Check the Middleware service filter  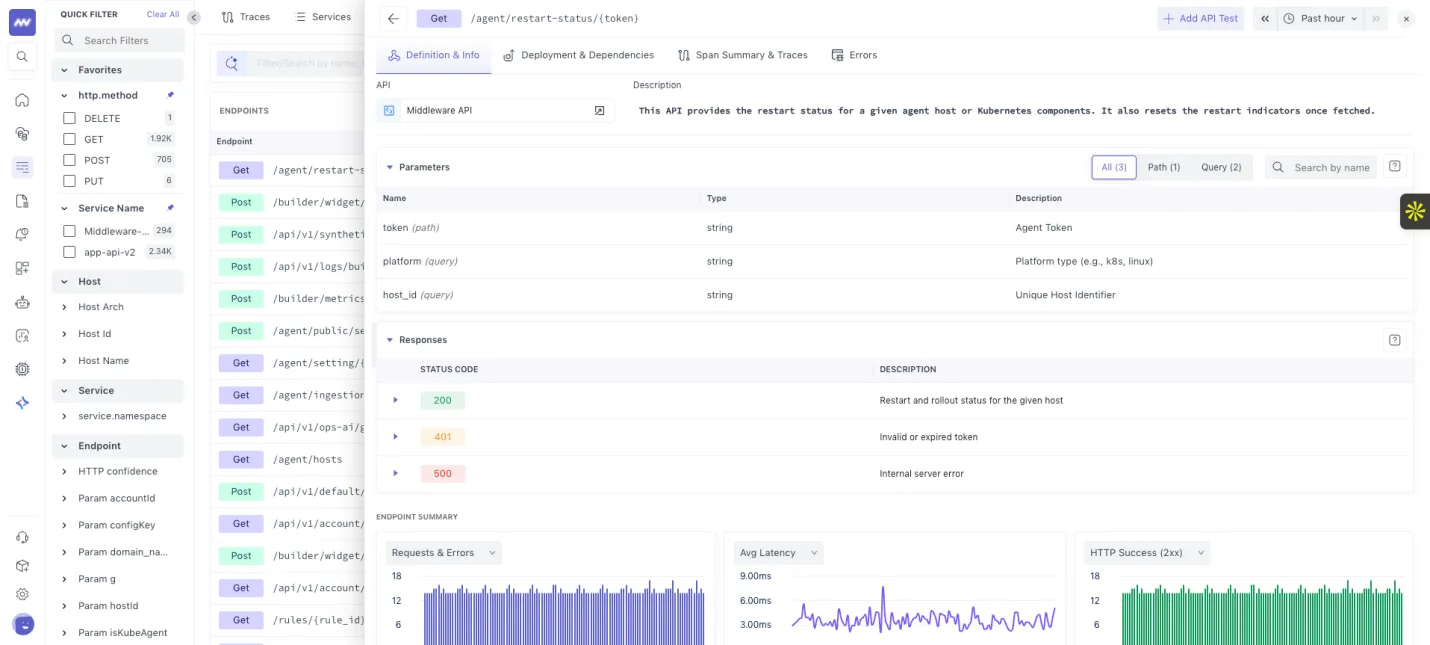click(x=69, y=231)
